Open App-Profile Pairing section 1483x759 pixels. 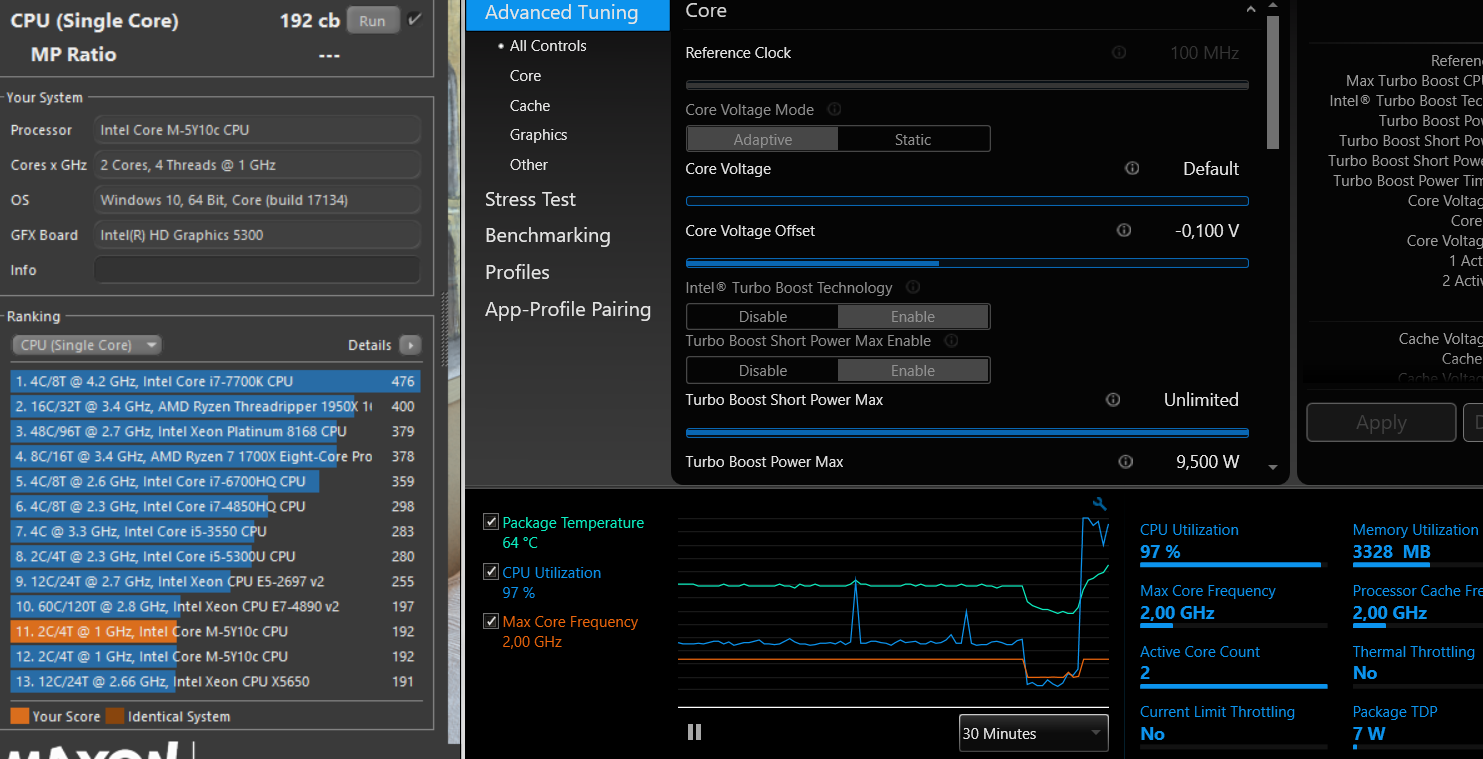pyautogui.click(x=568, y=309)
